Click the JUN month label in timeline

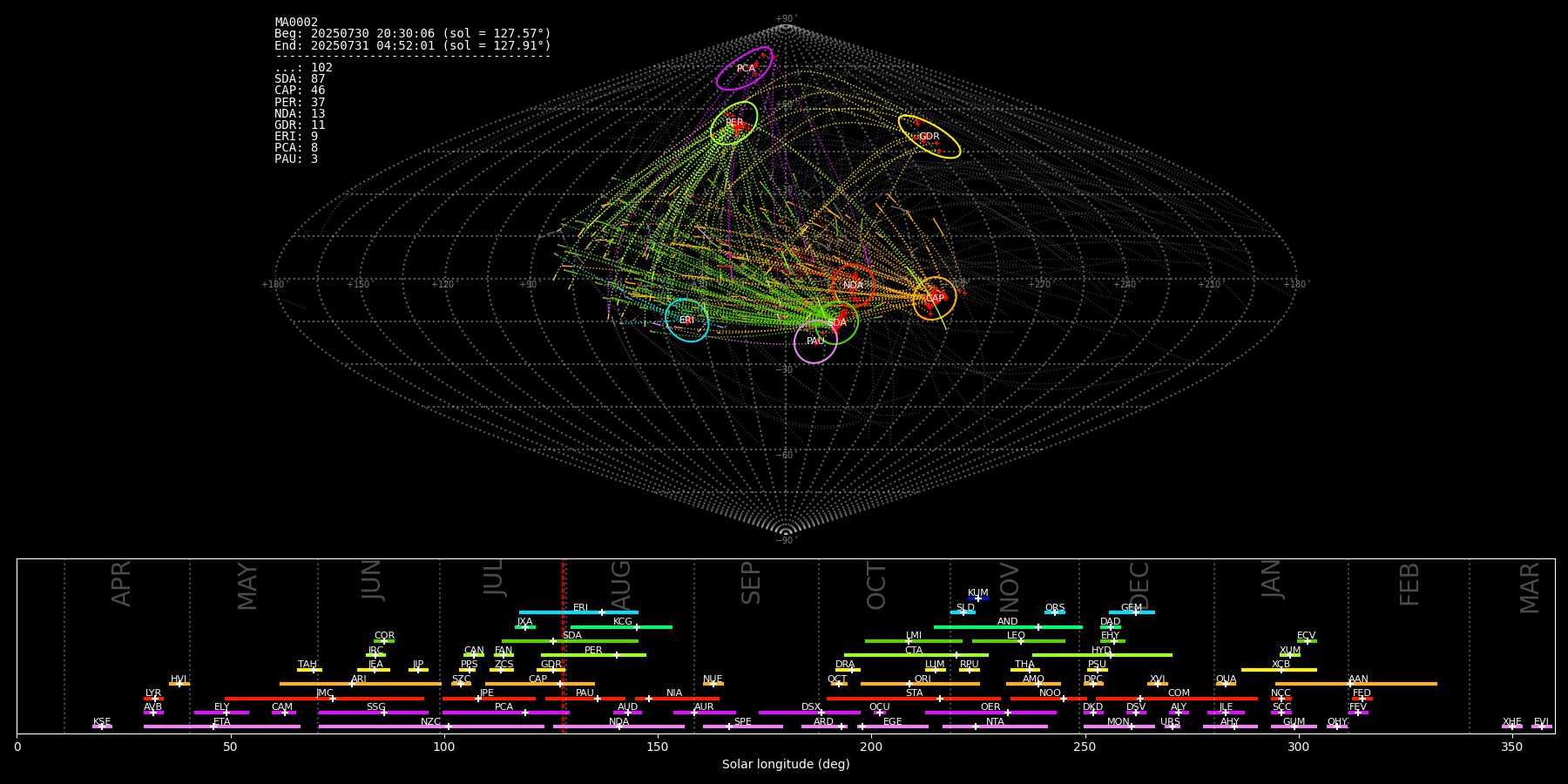(x=371, y=580)
